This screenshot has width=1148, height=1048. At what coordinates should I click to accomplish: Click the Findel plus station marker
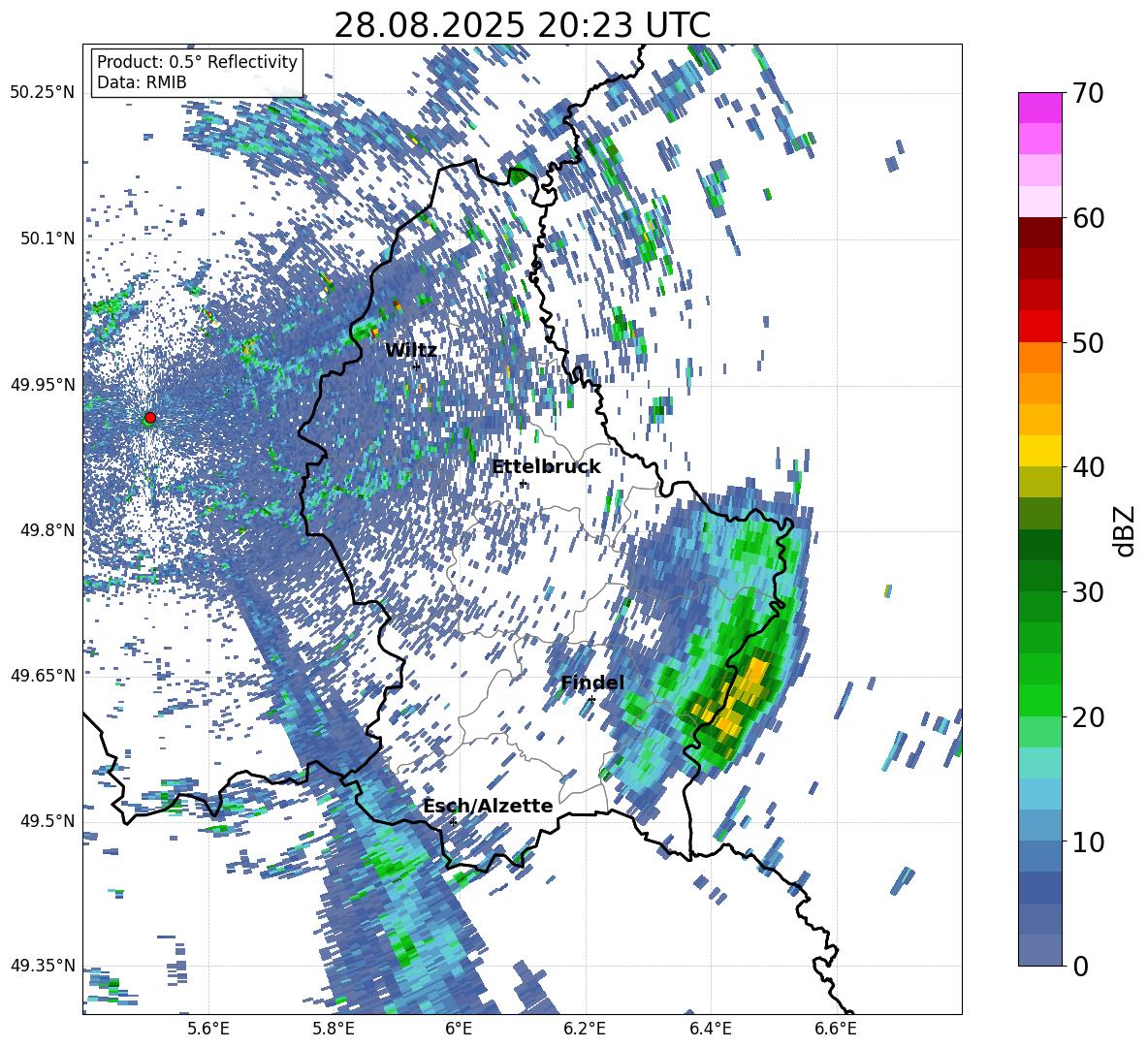coord(591,700)
